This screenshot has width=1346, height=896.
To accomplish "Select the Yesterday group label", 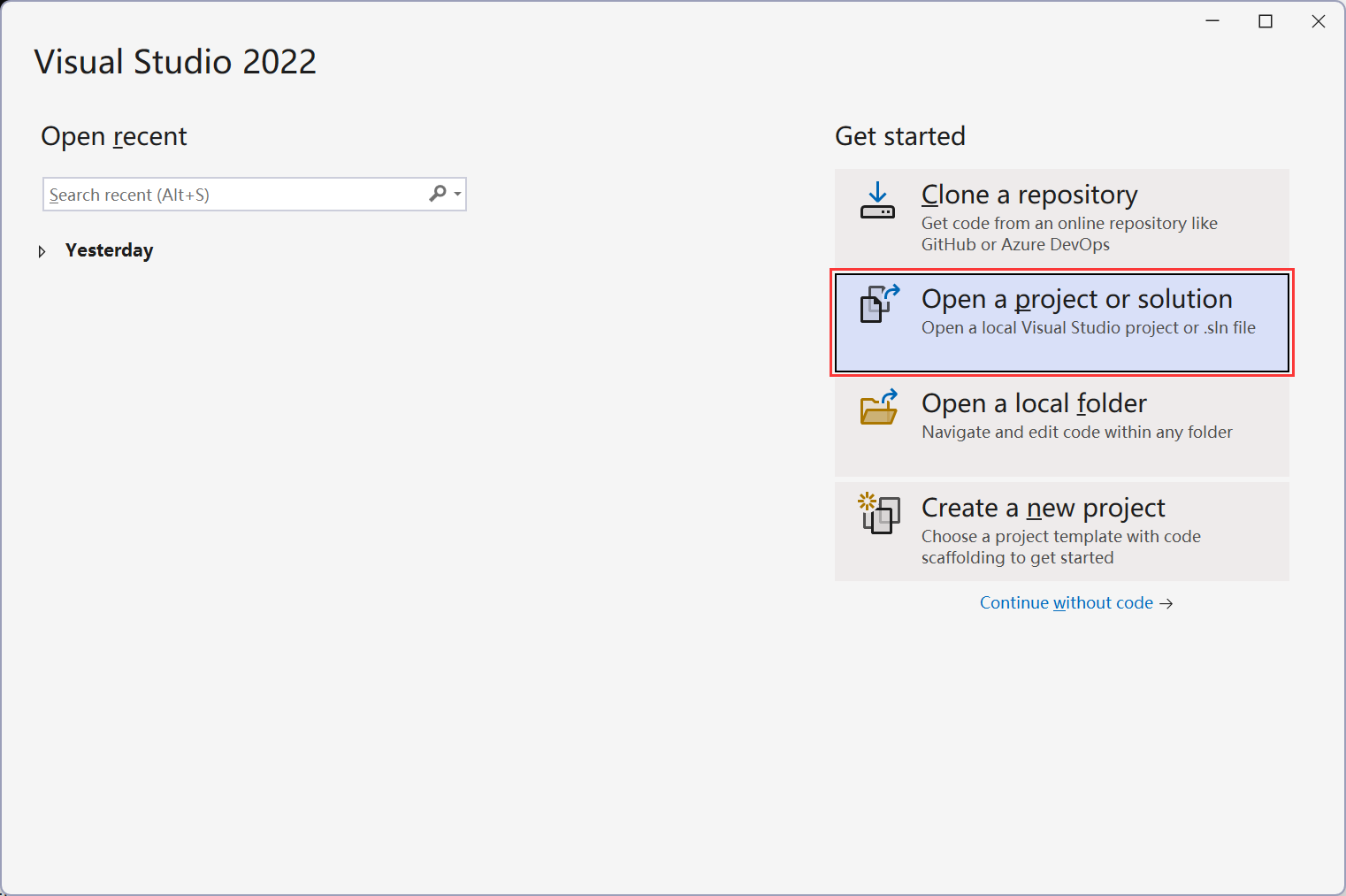I will point(109,250).
